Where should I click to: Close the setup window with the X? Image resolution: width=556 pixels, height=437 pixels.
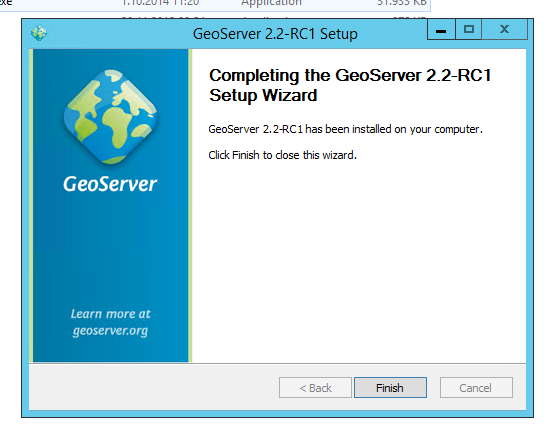[504, 29]
